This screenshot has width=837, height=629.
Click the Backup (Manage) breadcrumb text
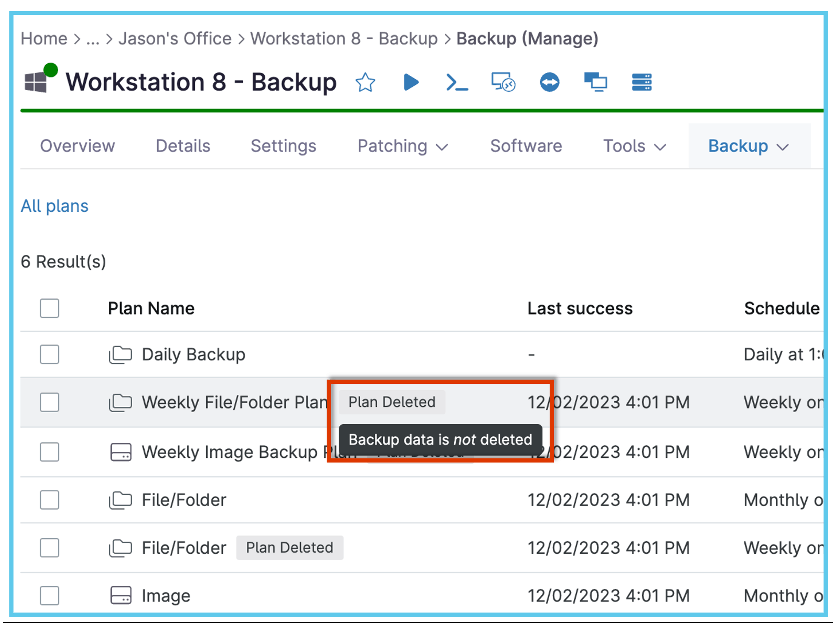(x=527, y=38)
